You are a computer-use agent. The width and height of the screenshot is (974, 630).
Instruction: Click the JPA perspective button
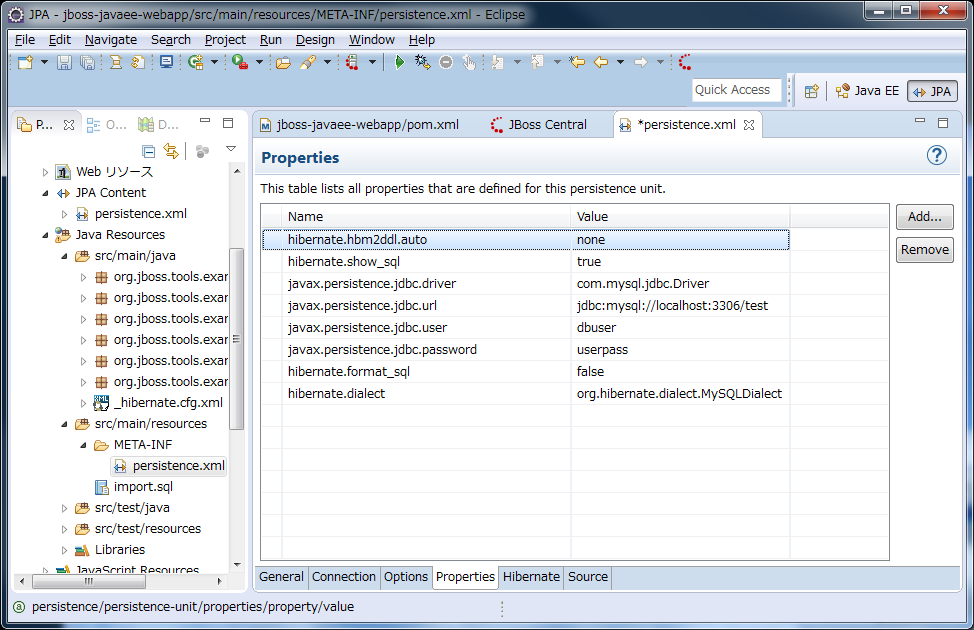pos(932,91)
